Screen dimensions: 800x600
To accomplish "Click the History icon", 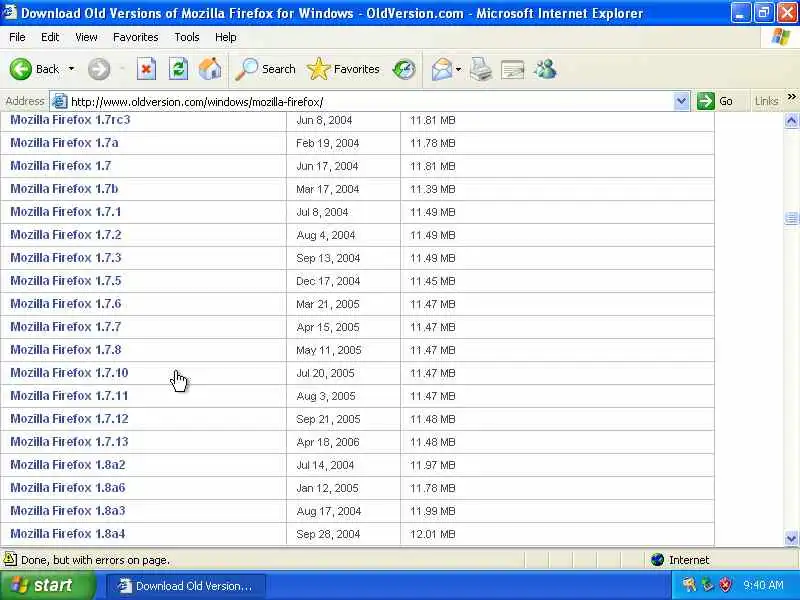I will (404, 69).
